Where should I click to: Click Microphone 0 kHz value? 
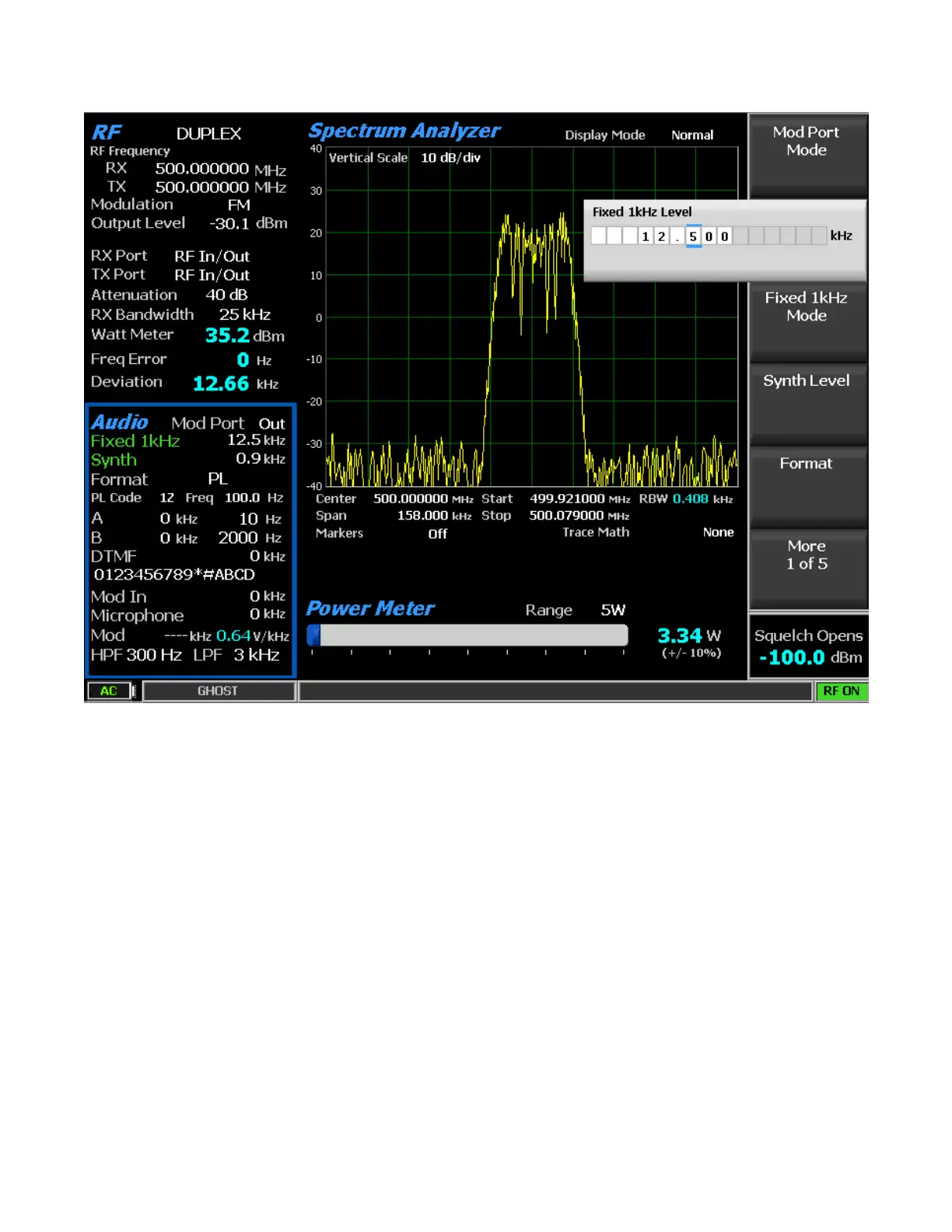coord(268,614)
